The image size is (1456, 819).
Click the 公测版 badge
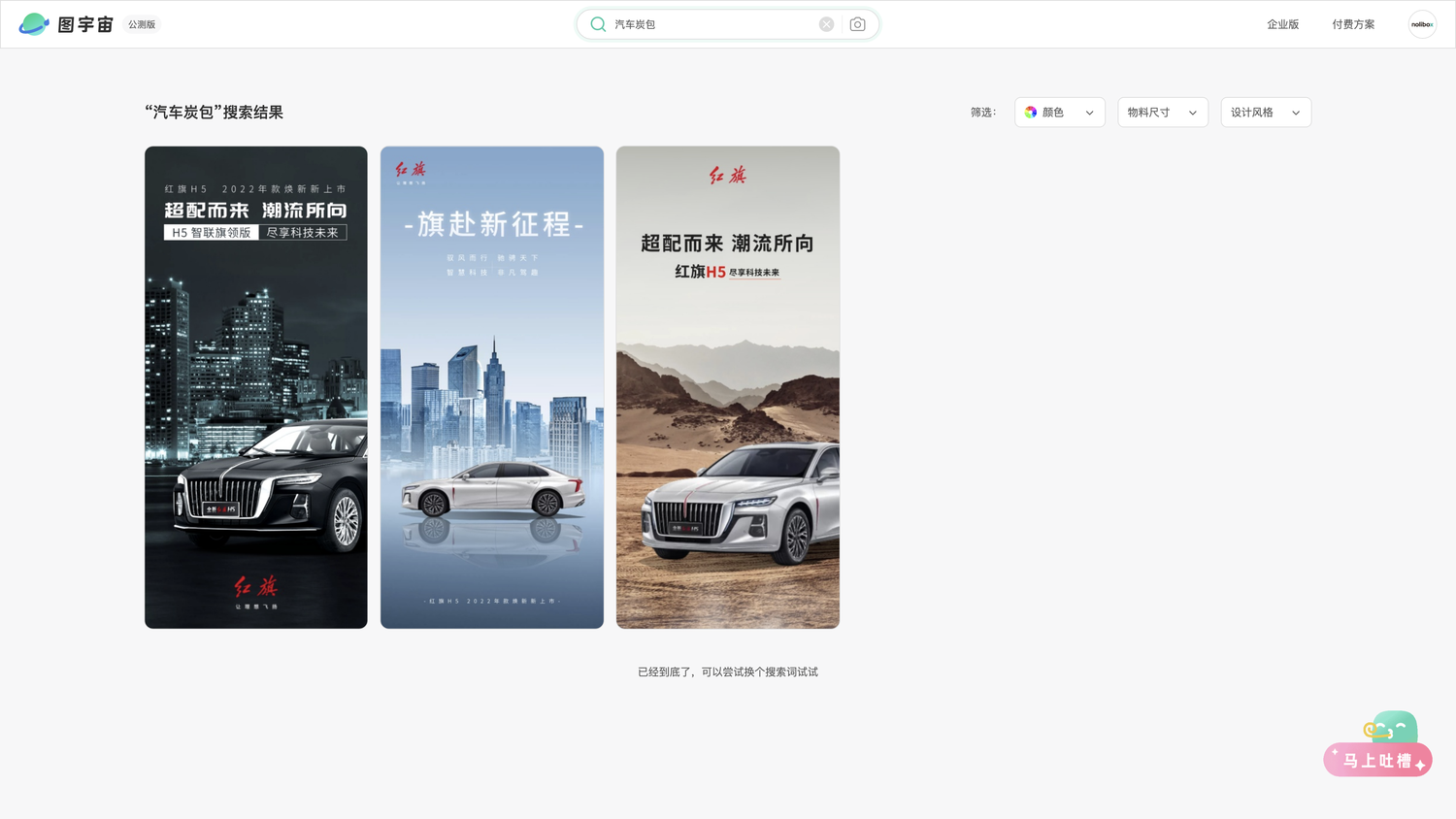click(x=142, y=24)
